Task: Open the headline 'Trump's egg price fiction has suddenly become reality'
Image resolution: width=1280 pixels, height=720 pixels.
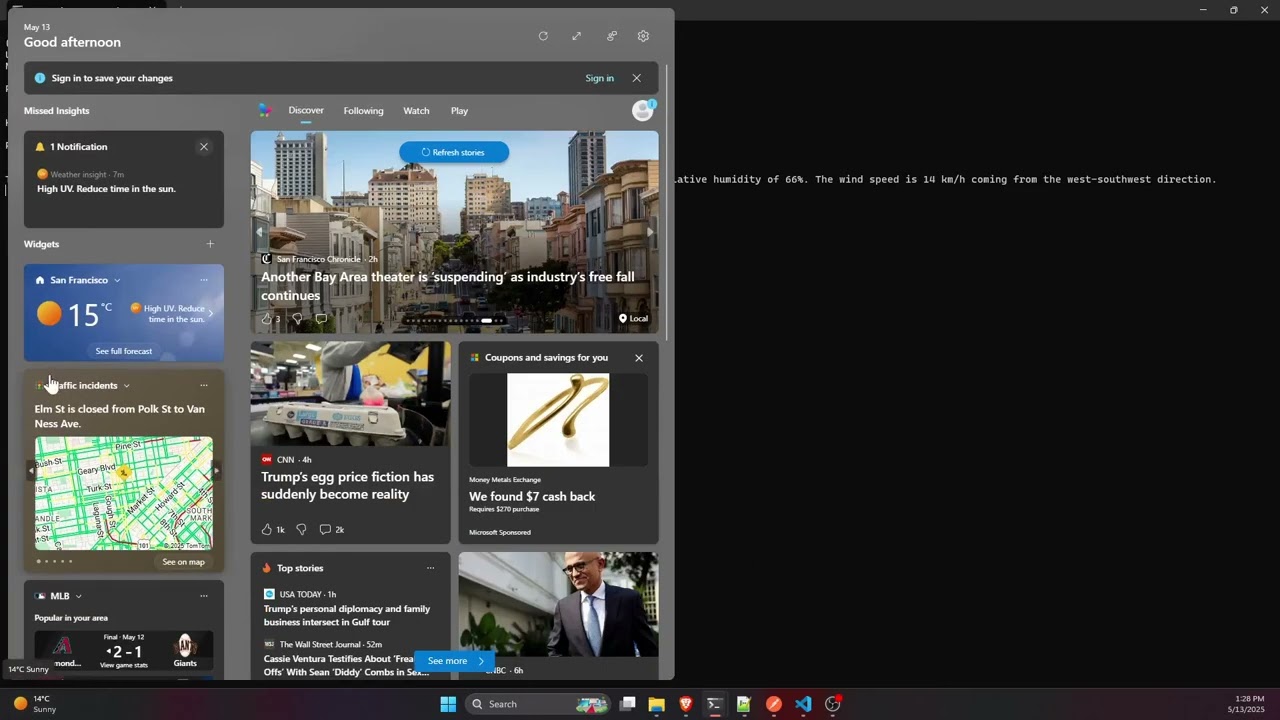Action: click(347, 486)
